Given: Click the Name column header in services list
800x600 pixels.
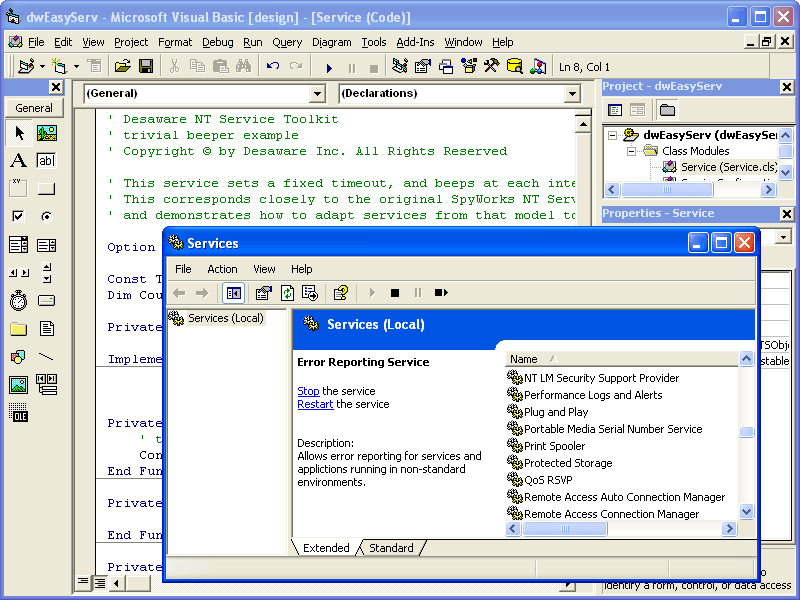Looking at the screenshot, I should [x=621, y=359].
